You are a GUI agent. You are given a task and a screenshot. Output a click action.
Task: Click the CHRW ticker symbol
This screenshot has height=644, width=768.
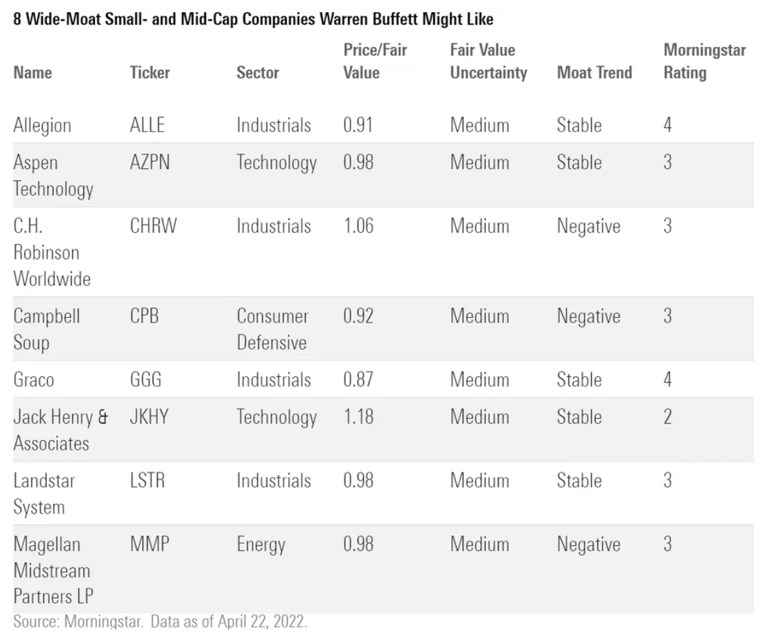click(x=153, y=226)
